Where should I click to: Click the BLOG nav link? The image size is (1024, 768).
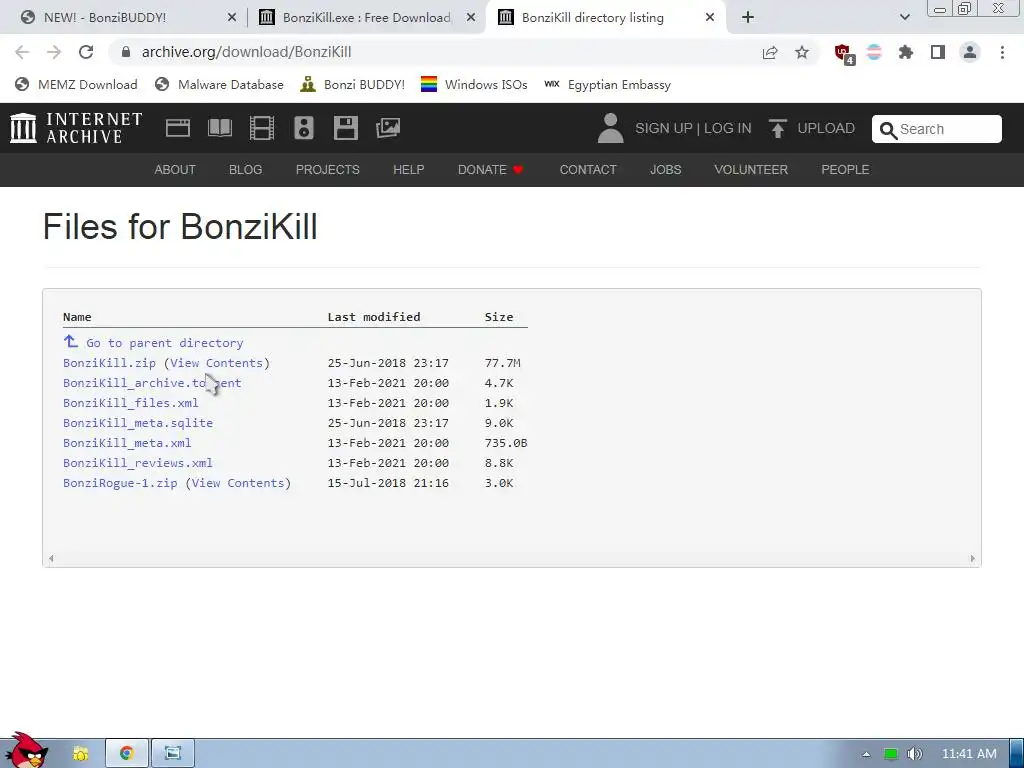coord(246,170)
